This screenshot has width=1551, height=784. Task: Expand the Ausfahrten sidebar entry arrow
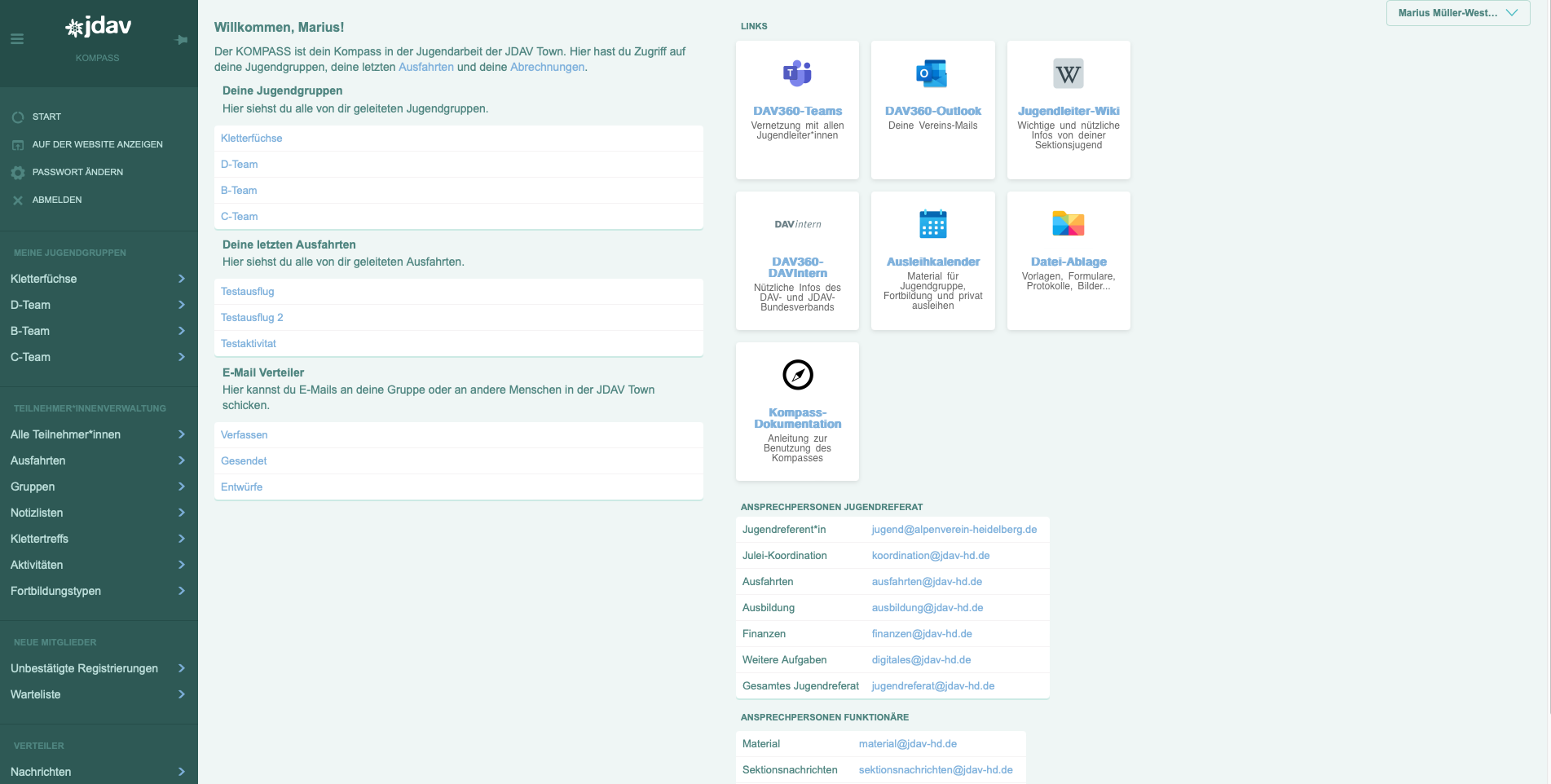click(x=181, y=460)
